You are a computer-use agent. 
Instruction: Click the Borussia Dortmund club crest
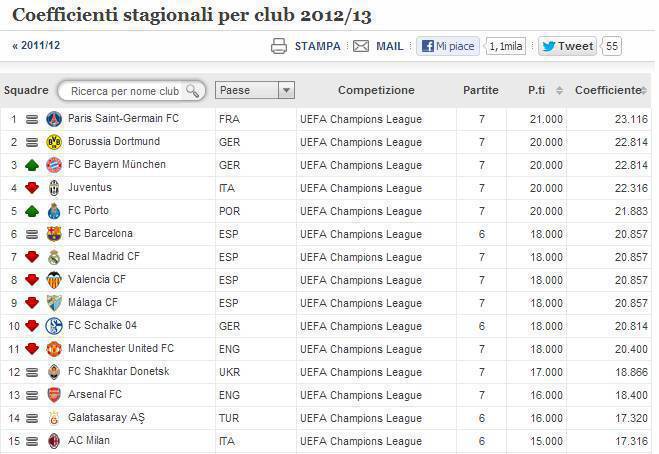[x=54, y=142]
